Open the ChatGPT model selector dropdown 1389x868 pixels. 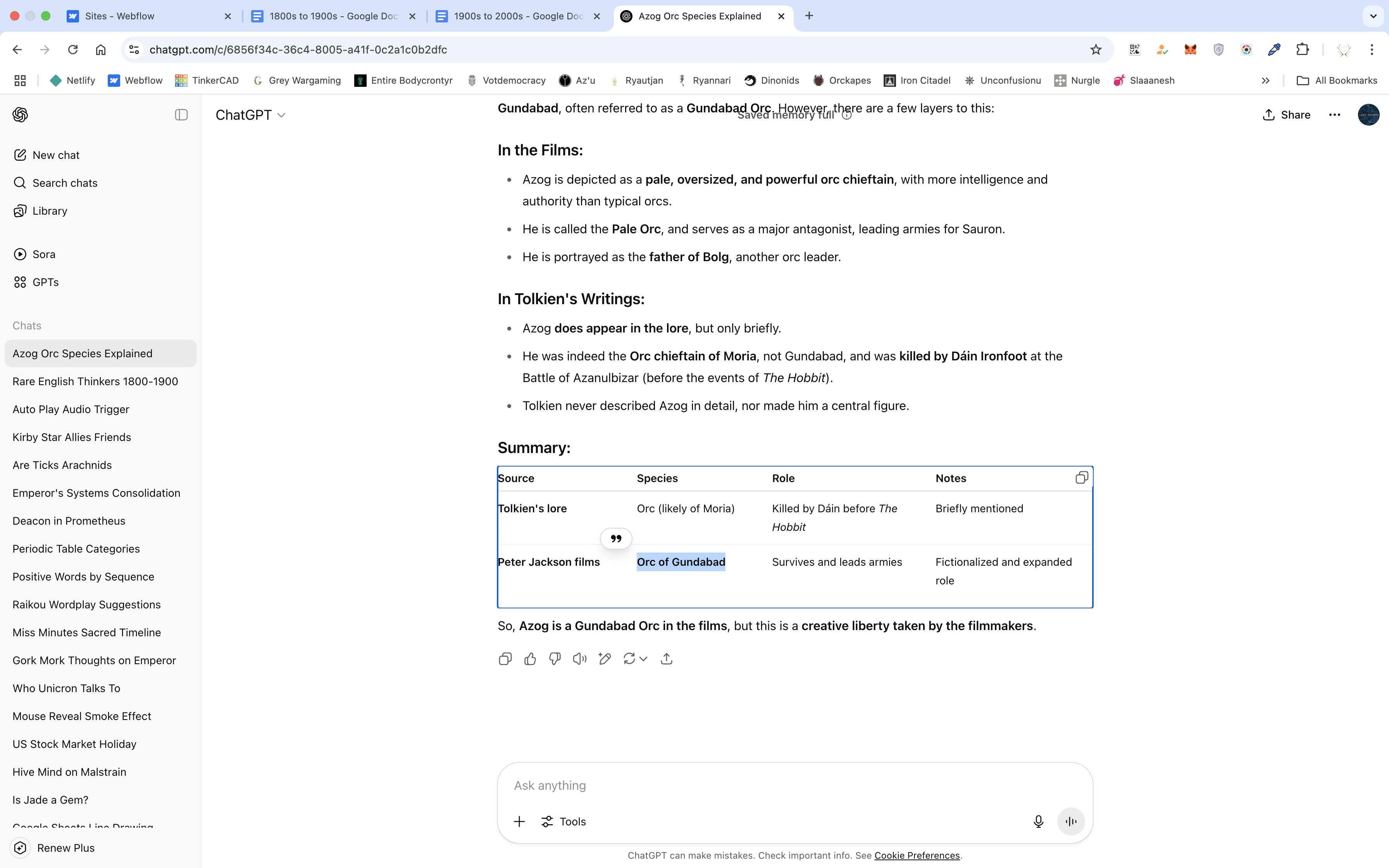250,115
